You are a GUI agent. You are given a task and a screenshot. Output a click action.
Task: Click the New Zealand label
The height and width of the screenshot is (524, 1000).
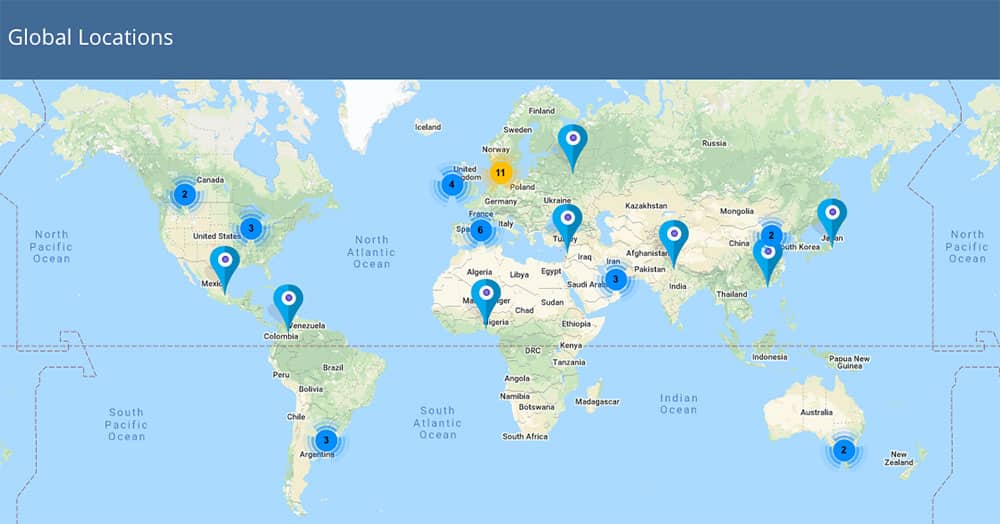(x=899, y=458)
